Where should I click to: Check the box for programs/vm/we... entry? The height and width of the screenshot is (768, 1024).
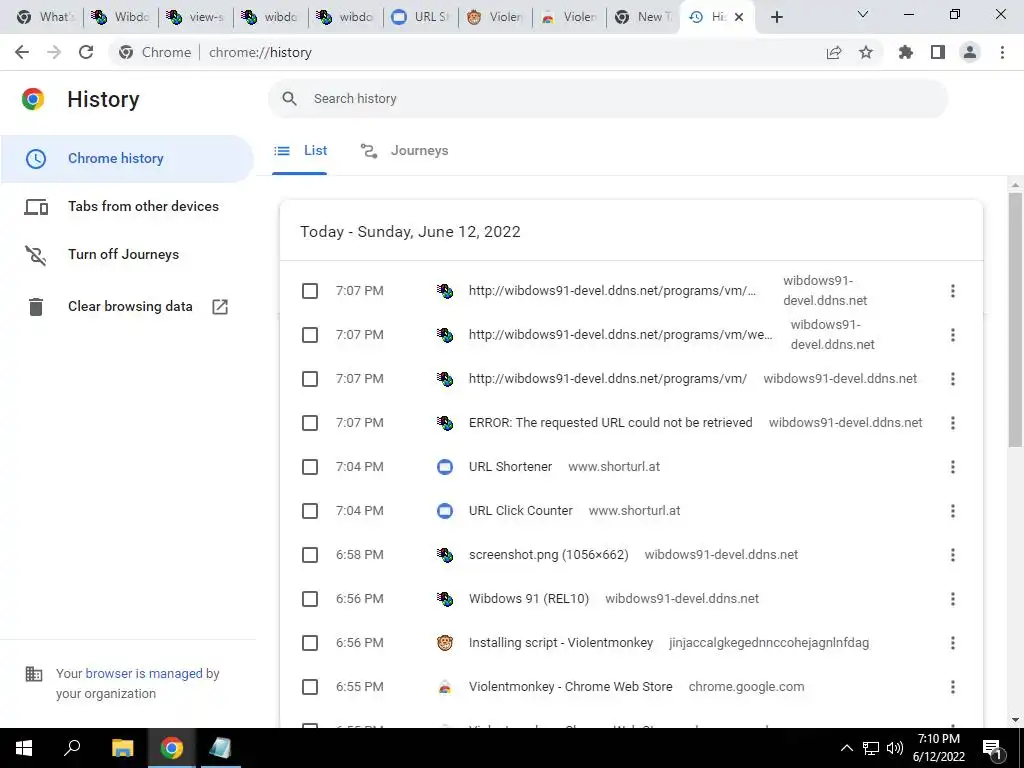(310, 335)
